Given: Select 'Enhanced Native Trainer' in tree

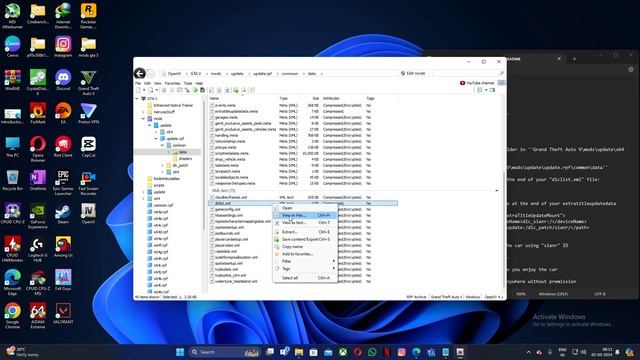Looking at the screenshot, I should (173, 105).
